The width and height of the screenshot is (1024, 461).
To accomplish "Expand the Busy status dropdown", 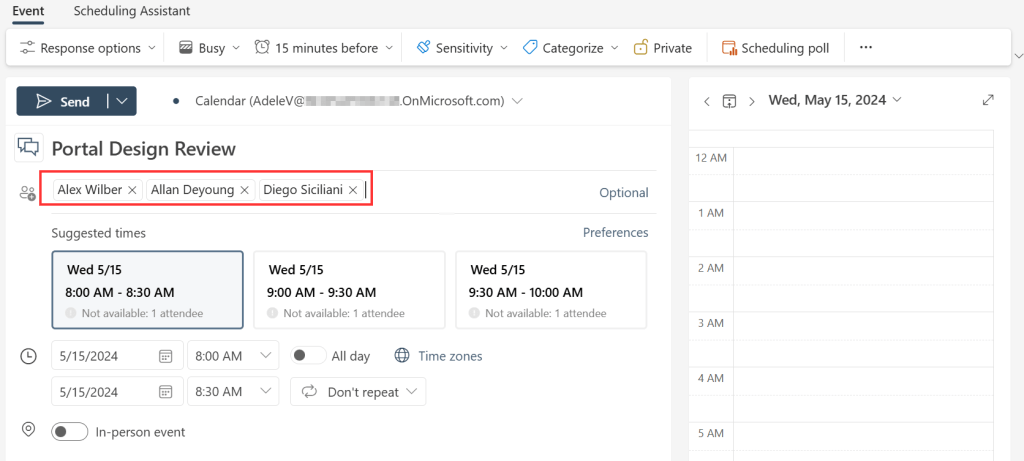I will 209,48.
